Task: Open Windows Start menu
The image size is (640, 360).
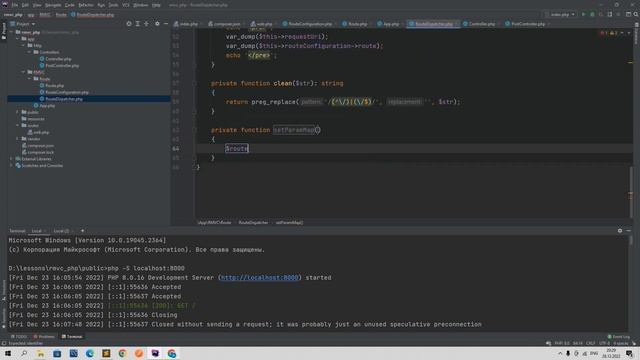Action: [8, 353]
